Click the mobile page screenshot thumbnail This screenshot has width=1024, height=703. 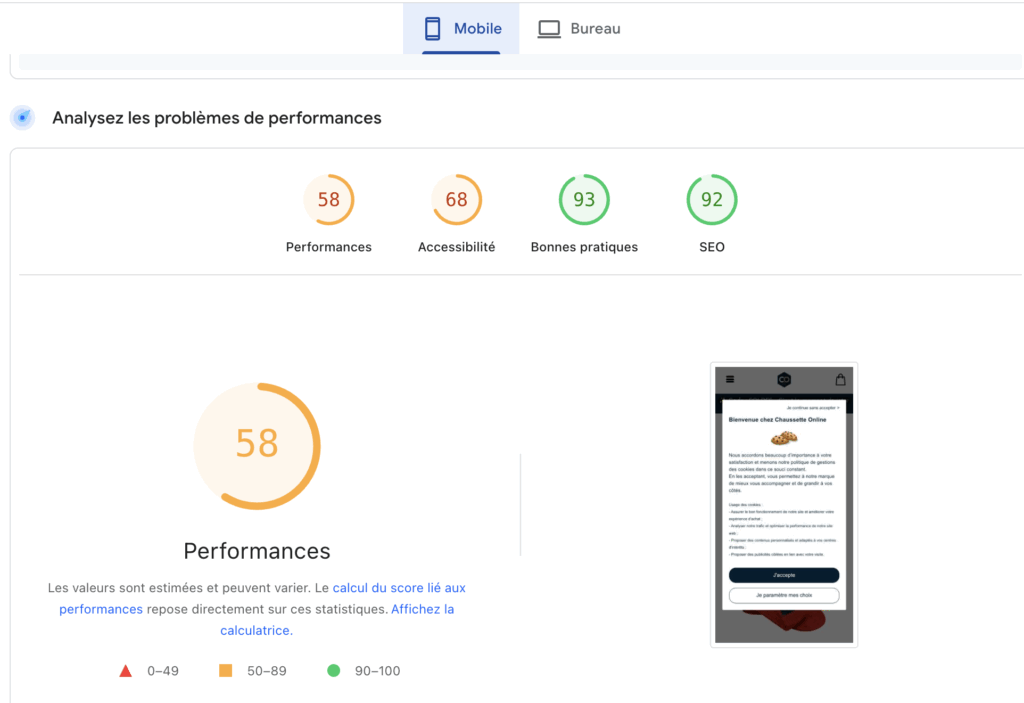784,505
